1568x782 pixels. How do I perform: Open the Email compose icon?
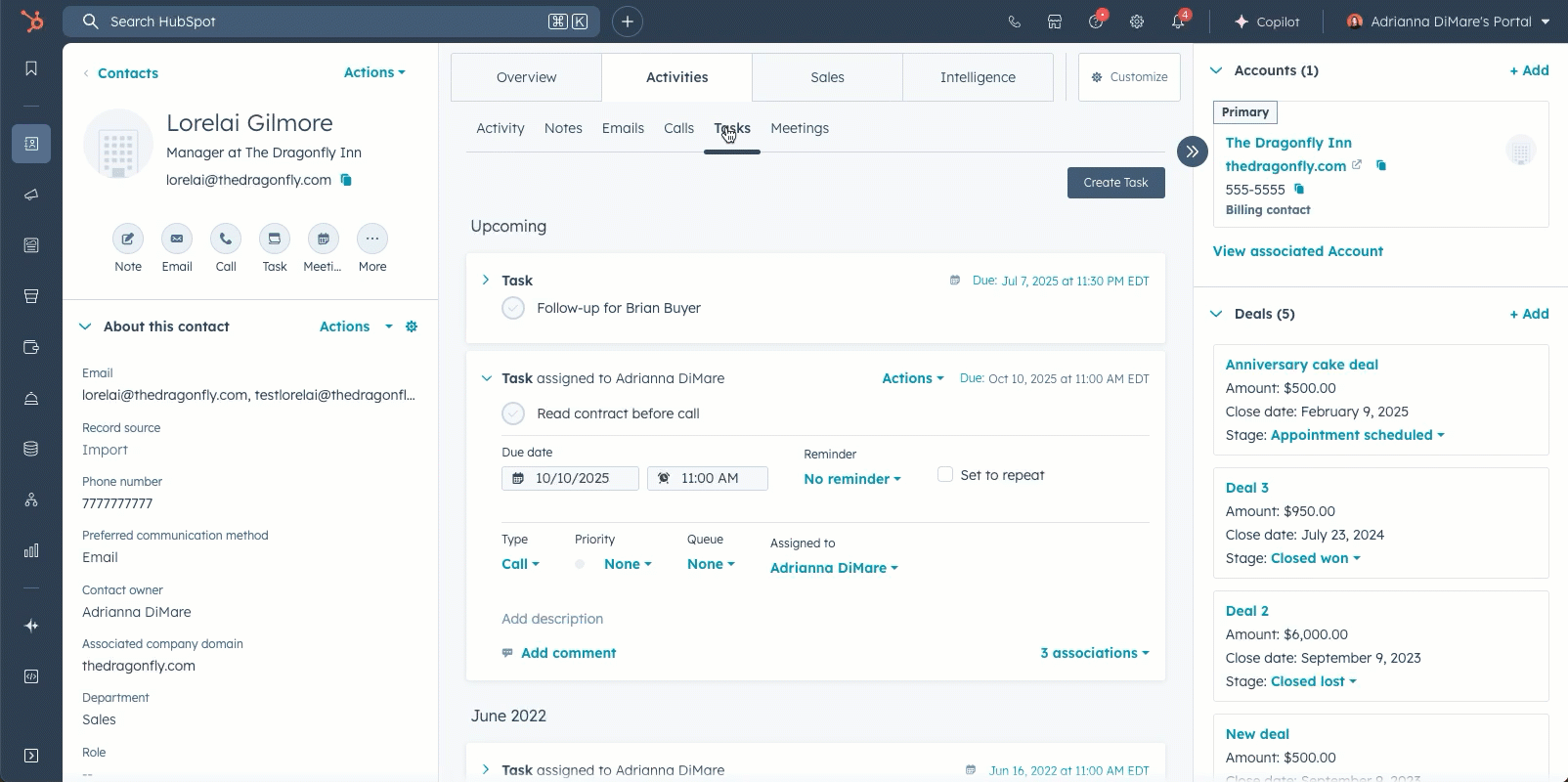click(x=177, y=239)
